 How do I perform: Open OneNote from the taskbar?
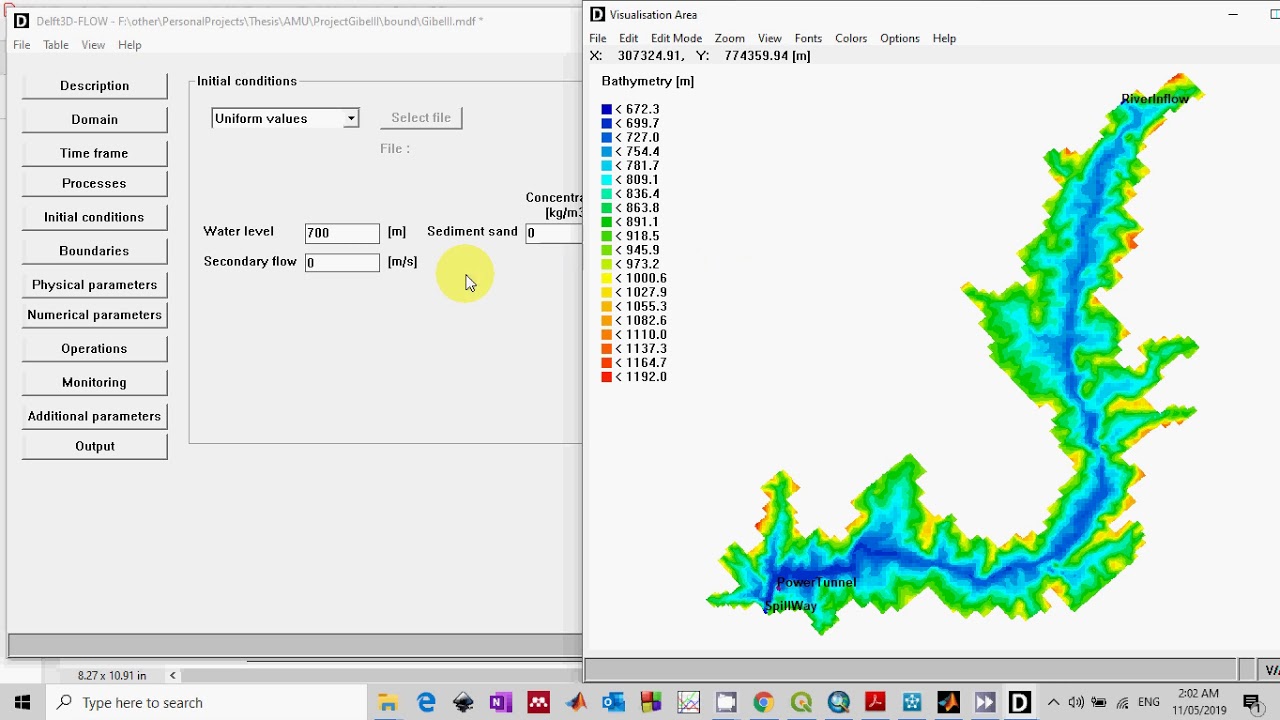coord(501,703)
